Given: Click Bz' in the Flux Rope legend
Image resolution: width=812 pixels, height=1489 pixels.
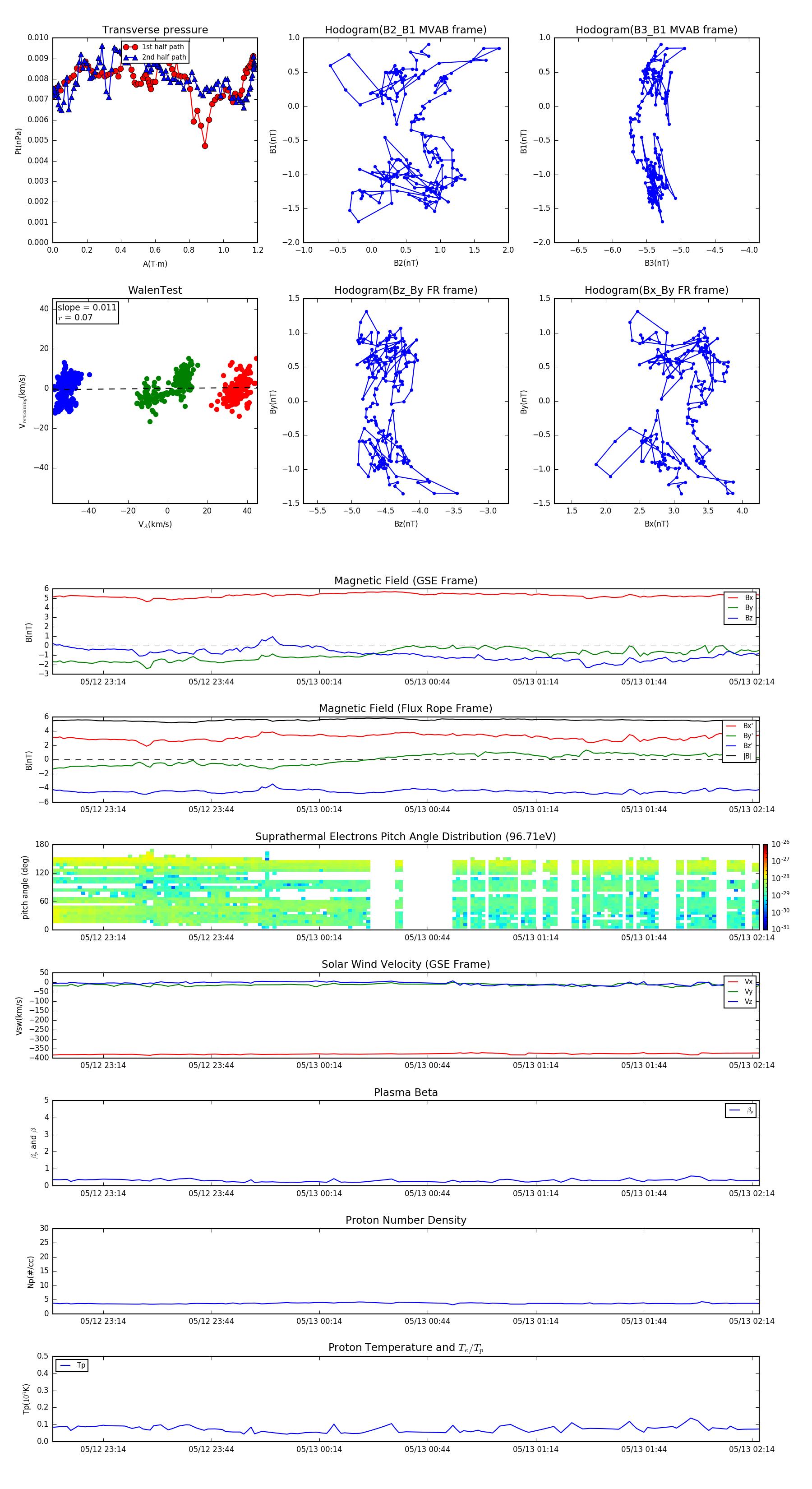Looking at the screenshot, I should pyautogui.click(x=740, y=746).
